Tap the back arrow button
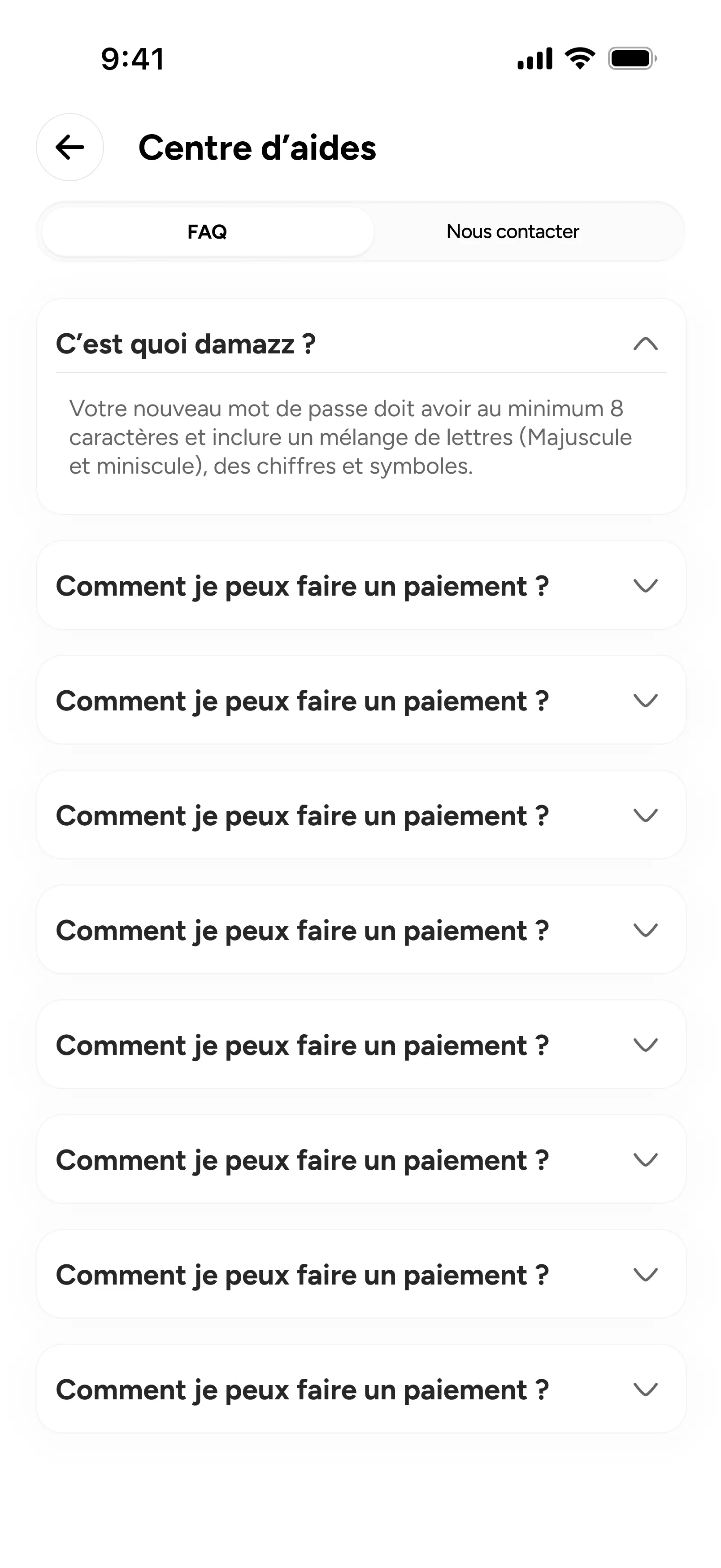 point(70,147)
